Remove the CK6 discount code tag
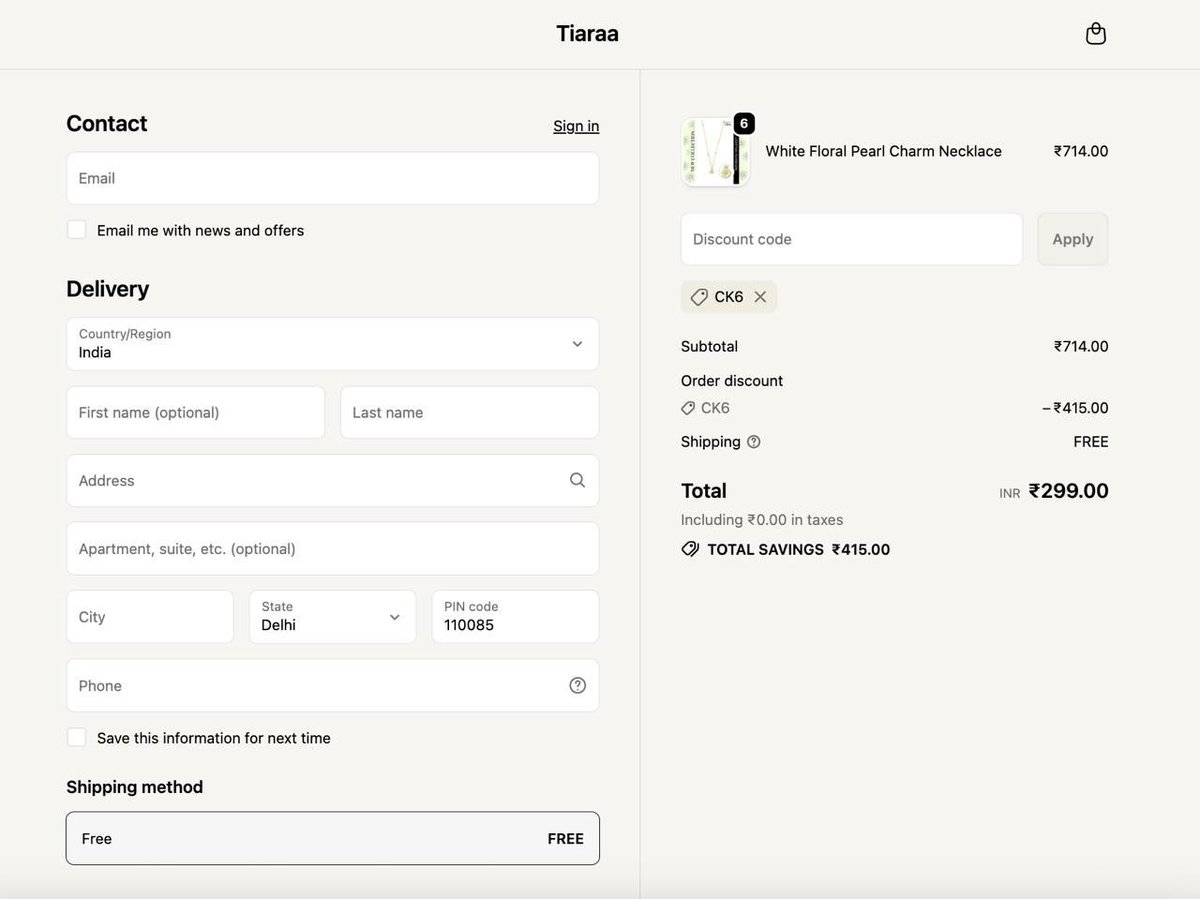Screen dimensions: 1200x899 (x=760, y=297)
